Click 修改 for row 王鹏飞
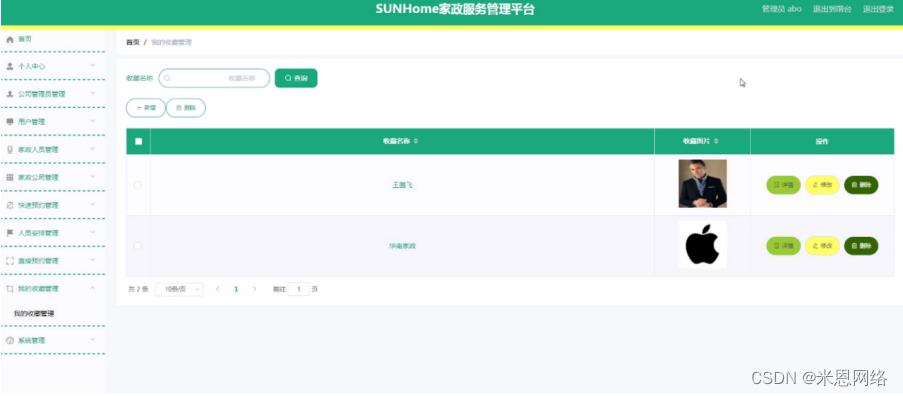 coord(822,185)
